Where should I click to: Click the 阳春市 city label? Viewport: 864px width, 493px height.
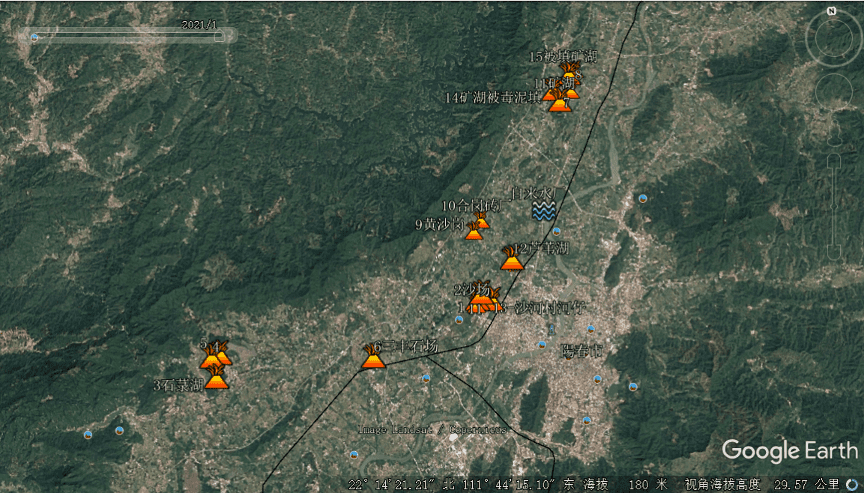[582, 351]
